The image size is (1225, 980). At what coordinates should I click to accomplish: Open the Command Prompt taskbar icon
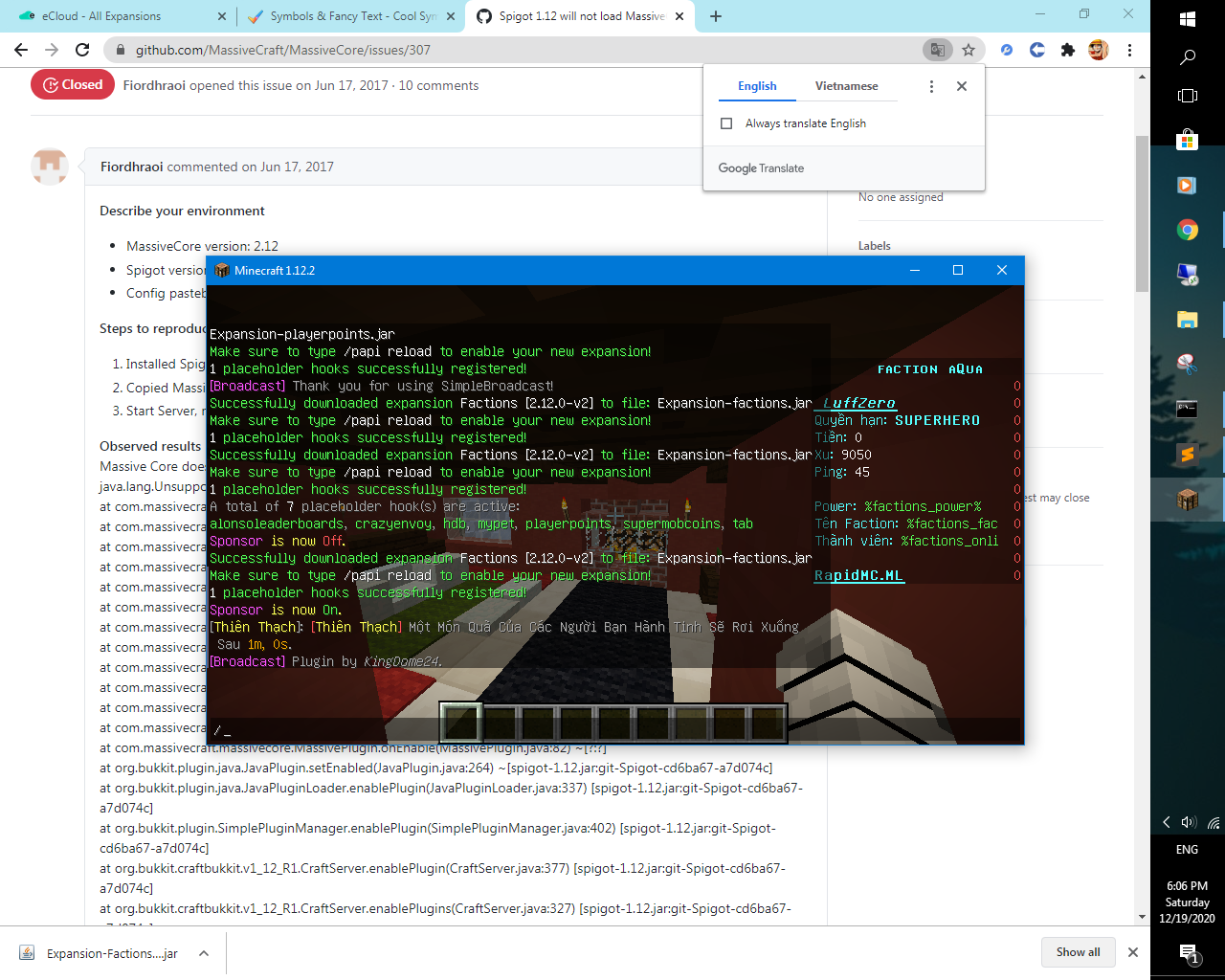tap(1188, 410)
